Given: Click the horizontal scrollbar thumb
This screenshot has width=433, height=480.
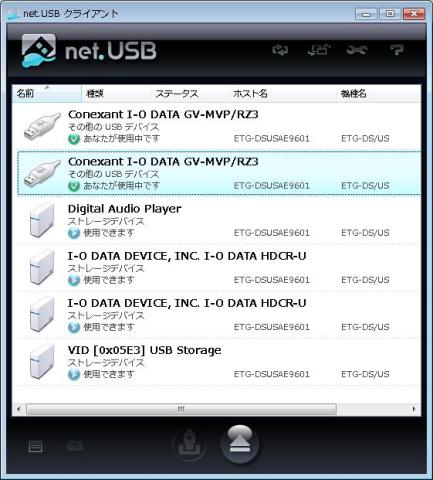Looking at the screenshot, I should point(181,409).
